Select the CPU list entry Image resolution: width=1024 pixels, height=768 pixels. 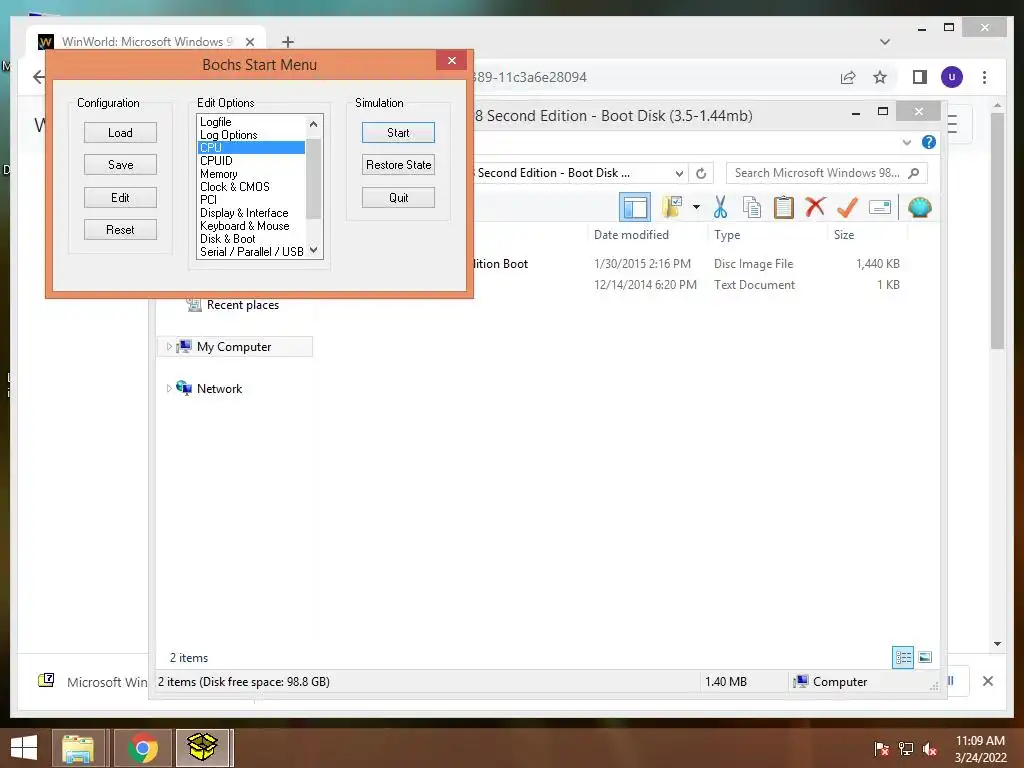[251, 148]
